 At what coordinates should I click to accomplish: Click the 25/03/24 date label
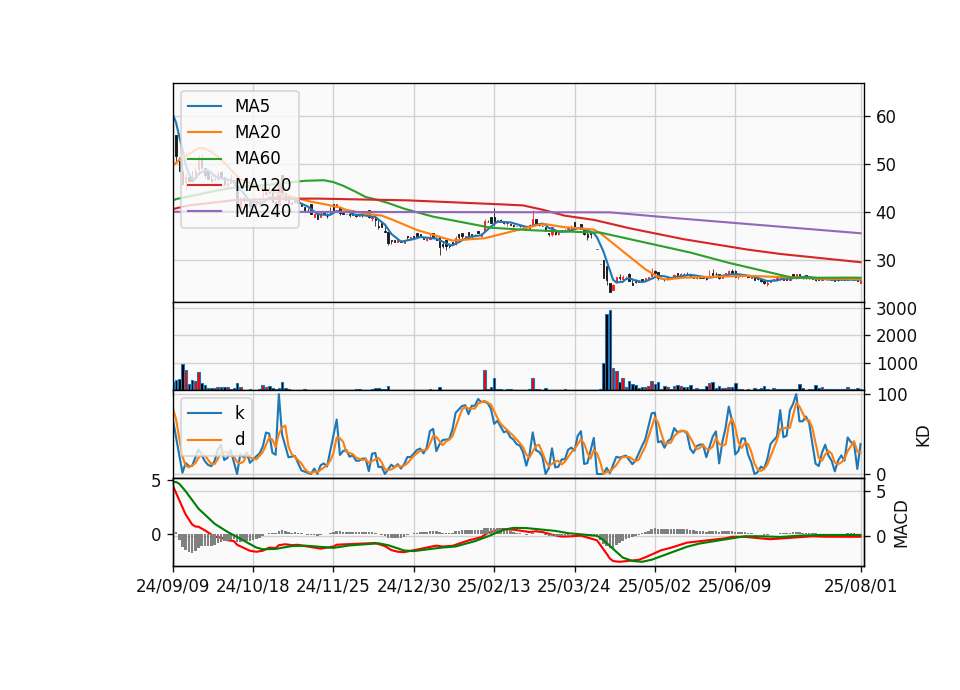pos(574,586)
